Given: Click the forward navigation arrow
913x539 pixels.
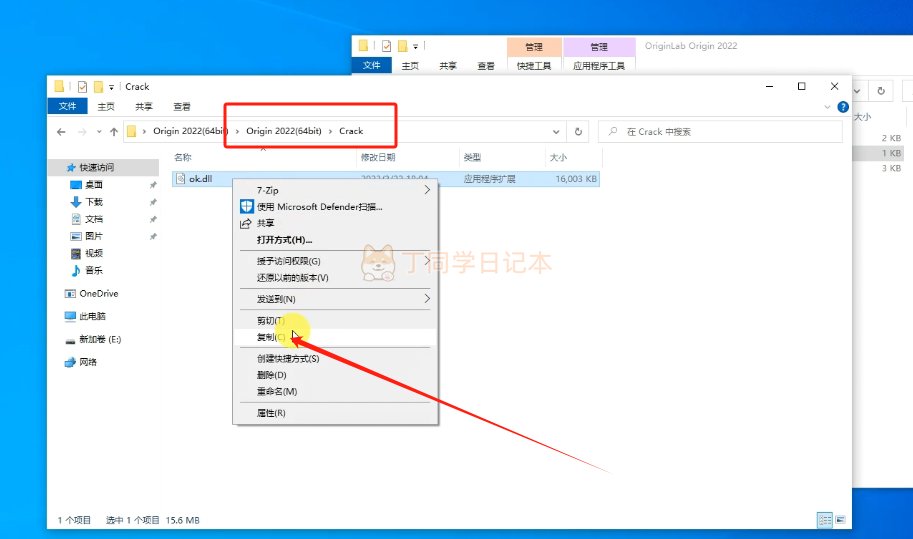Looking at the screenshot, I should click(x=82, y=132).
